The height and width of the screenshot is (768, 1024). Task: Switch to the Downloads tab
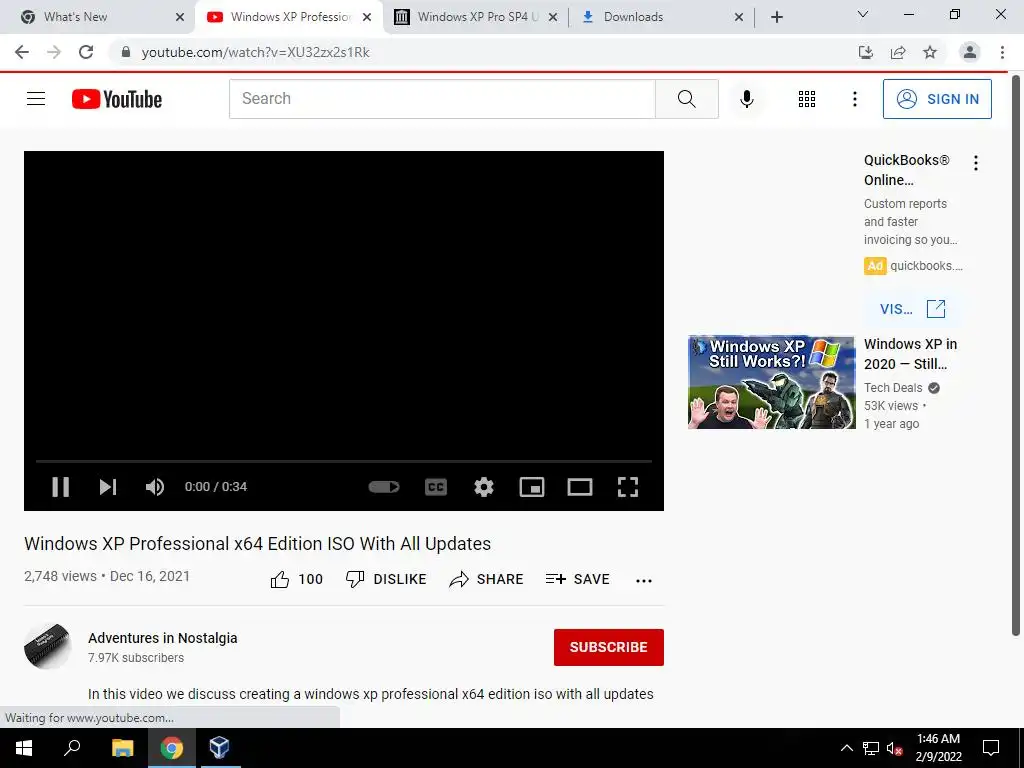coord(661,17)
